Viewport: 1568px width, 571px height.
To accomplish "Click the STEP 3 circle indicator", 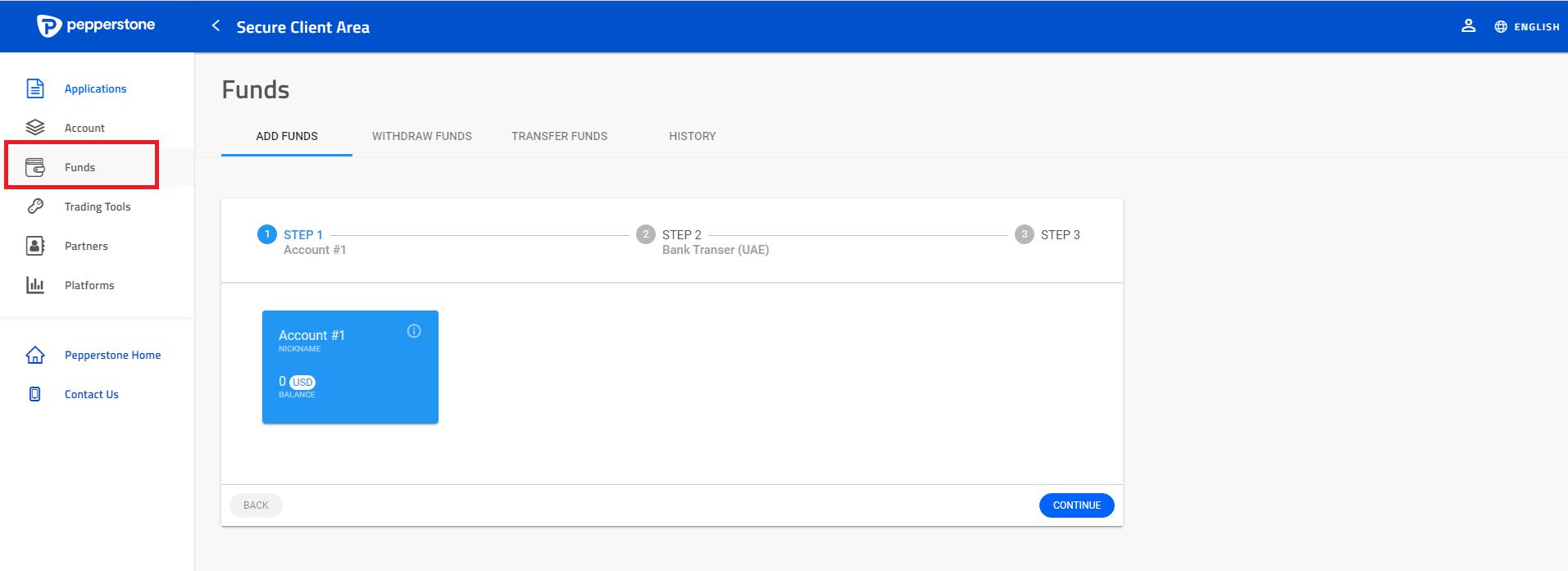I will point(1025,234).
